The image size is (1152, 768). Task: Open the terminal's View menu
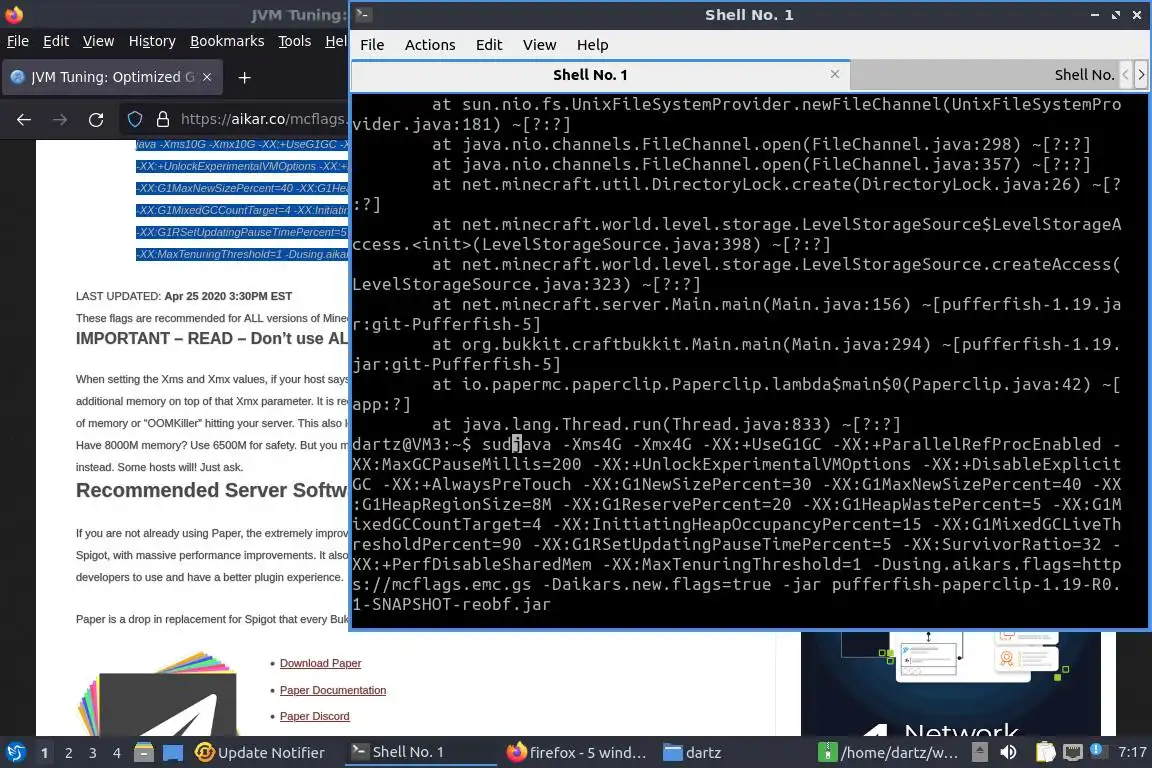click(x=539, y=45)
